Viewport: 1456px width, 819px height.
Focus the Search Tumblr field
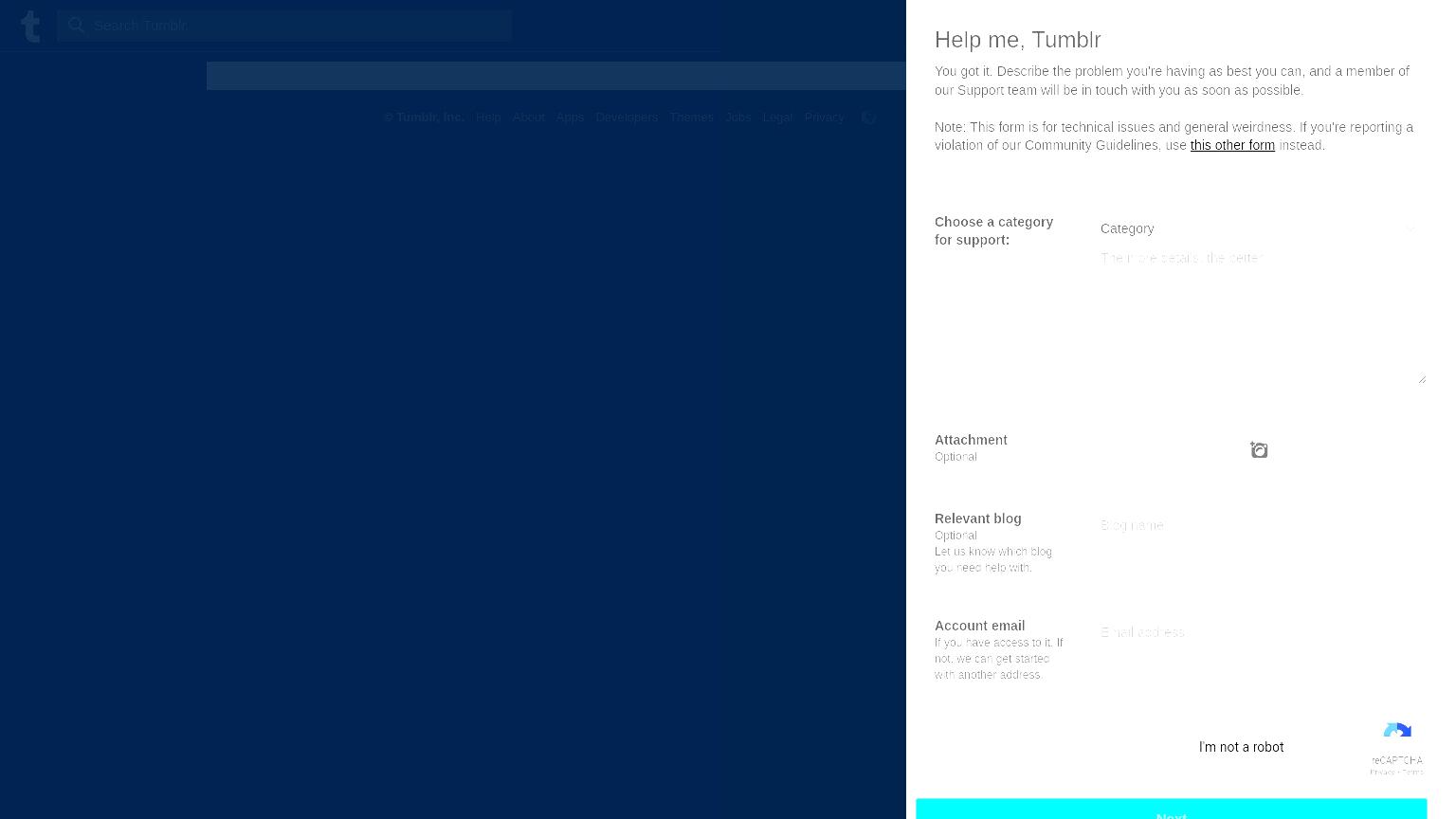coord(284,26)
